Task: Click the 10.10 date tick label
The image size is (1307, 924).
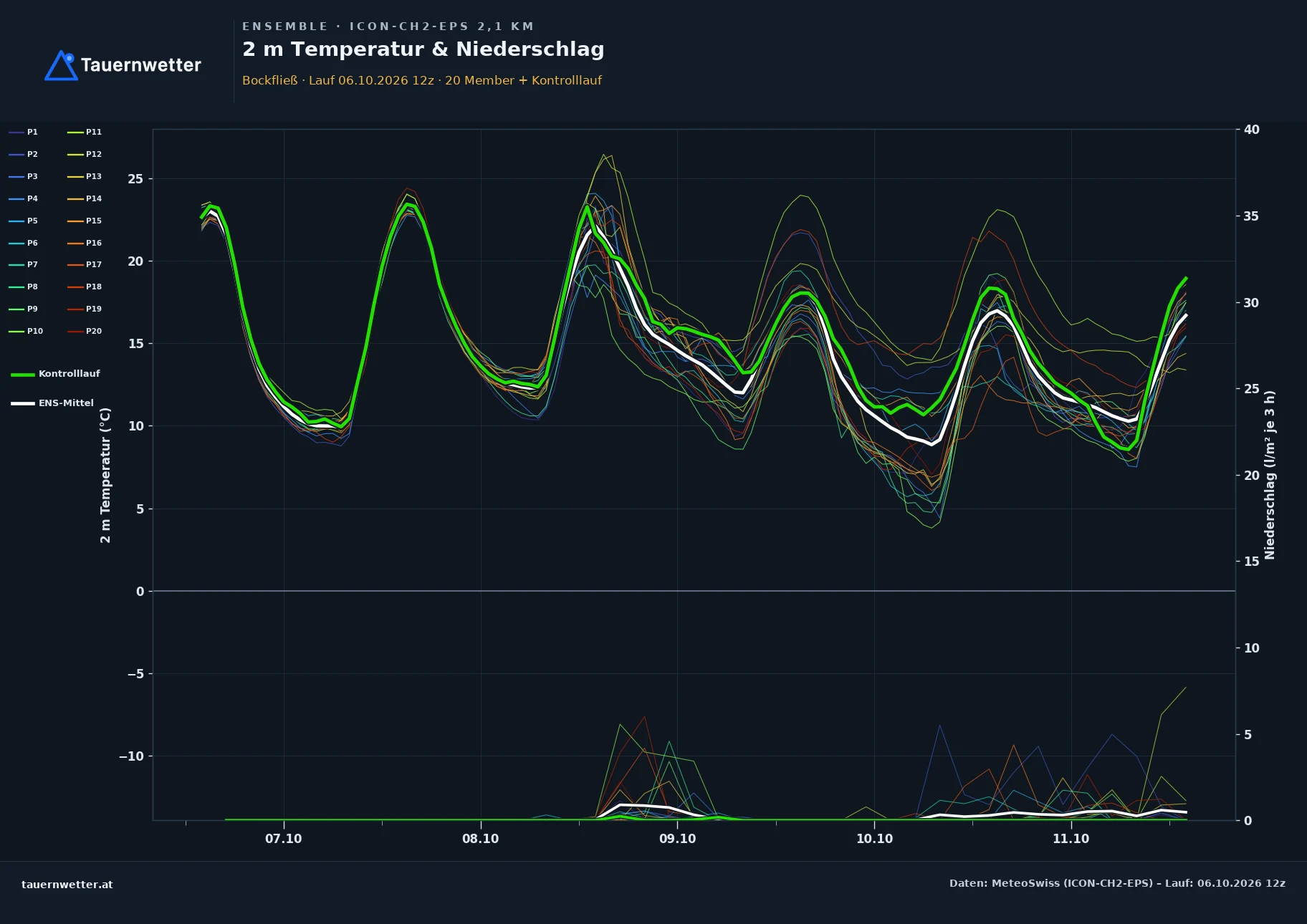Action: 874,839
